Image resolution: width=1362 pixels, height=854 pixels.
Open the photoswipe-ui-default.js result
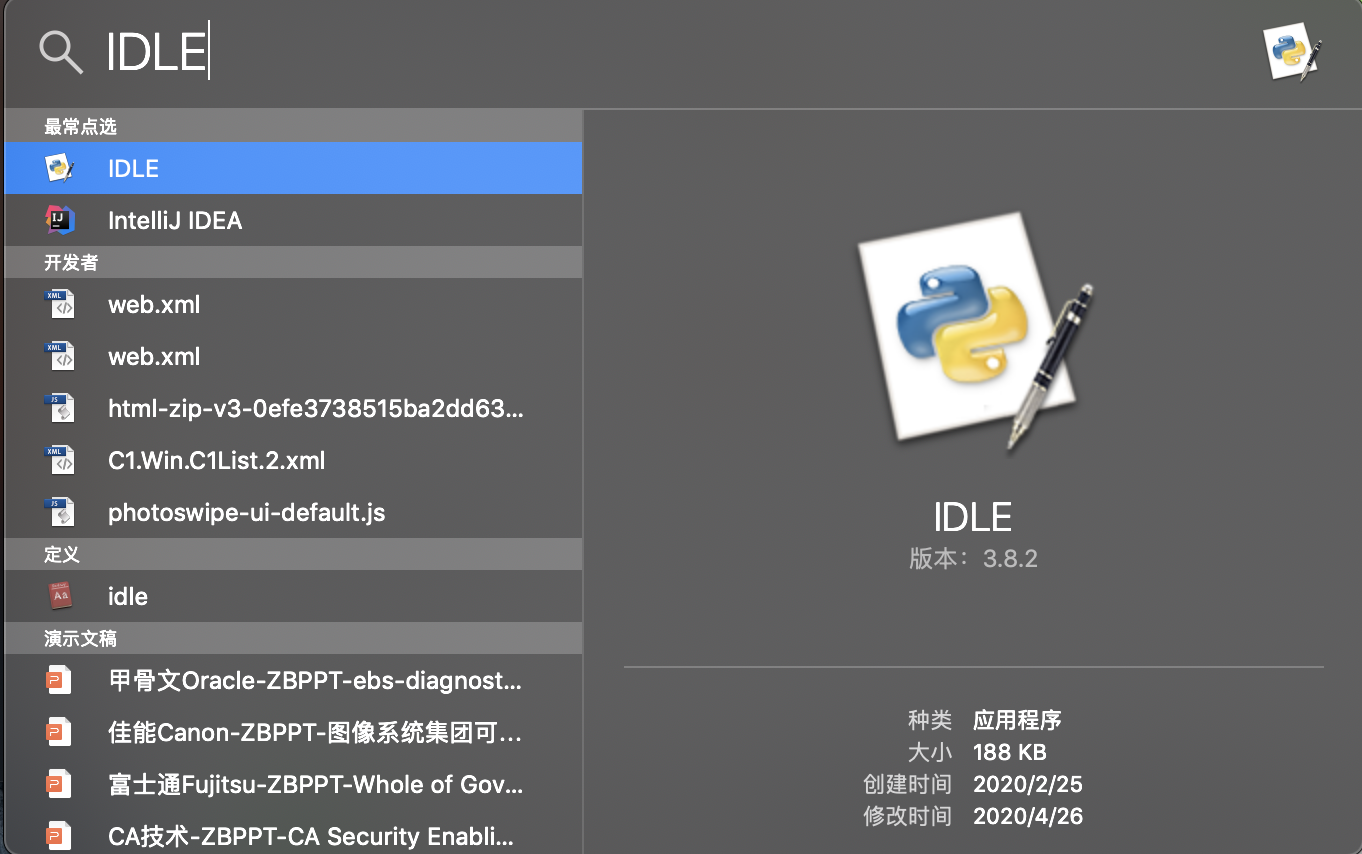pos(293,512)
